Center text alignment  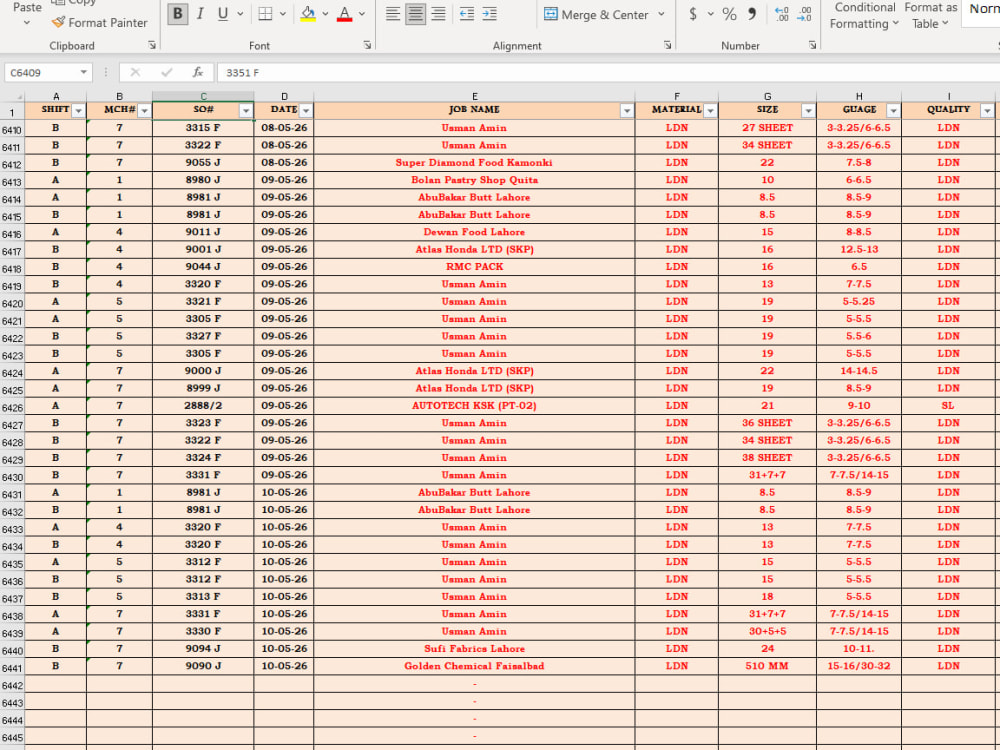tap(416, 14)
